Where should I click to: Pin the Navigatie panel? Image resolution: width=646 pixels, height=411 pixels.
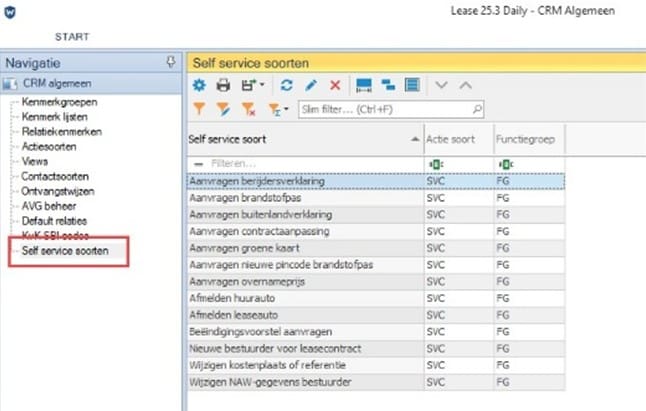point(170,62)
